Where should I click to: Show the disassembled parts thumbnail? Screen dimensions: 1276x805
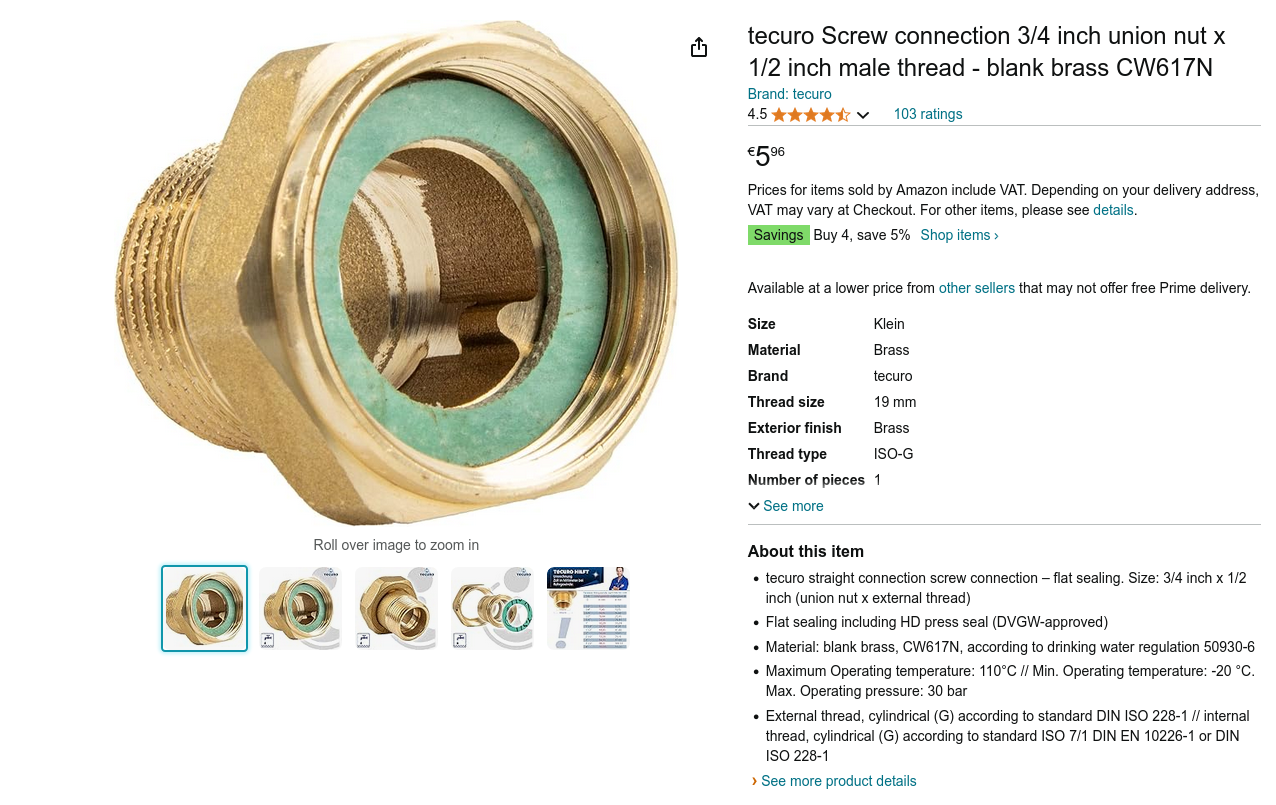[x=492, y=608]
